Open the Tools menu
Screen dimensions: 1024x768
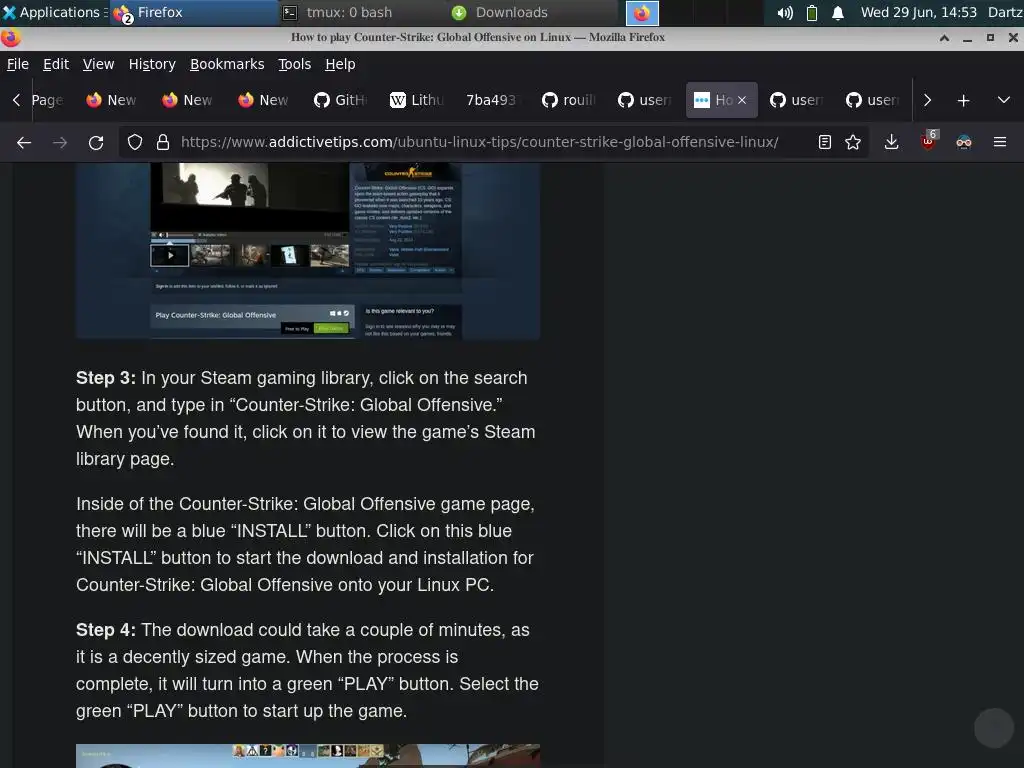(x=294, y=64)
